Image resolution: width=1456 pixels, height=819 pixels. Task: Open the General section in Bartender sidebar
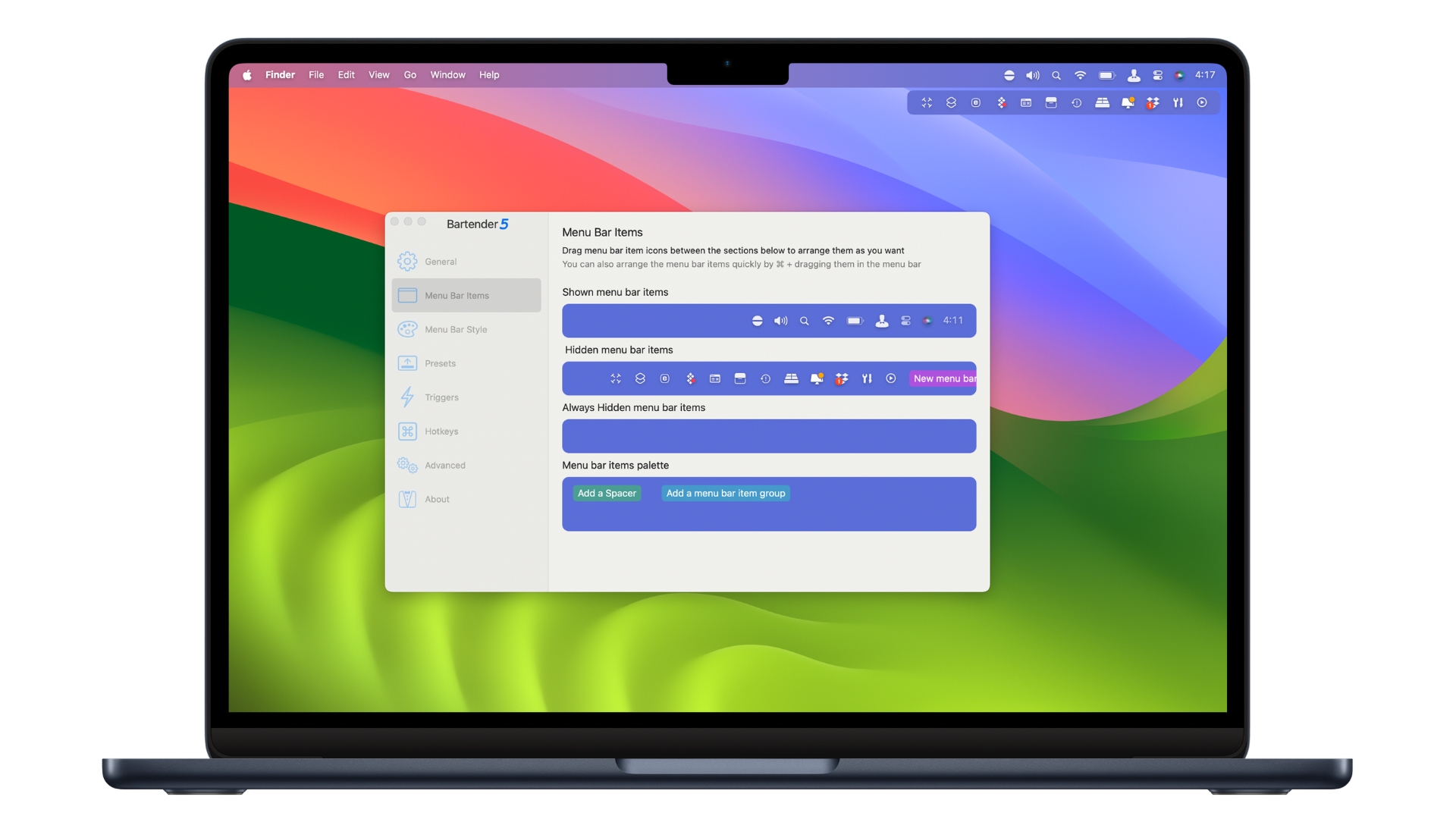tap(466, 262)
